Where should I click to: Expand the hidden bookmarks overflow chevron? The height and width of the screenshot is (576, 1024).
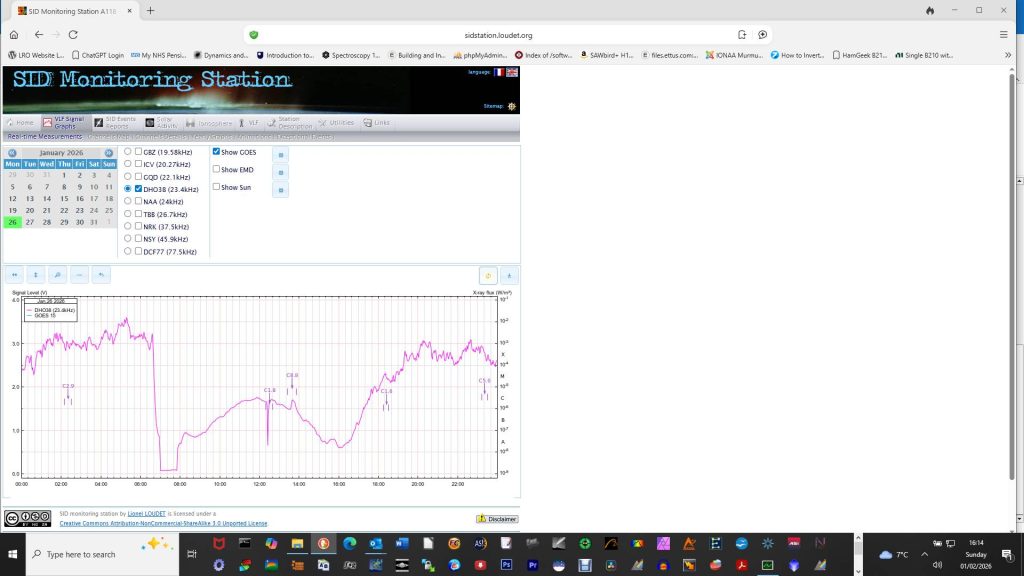pos(1007,55)
